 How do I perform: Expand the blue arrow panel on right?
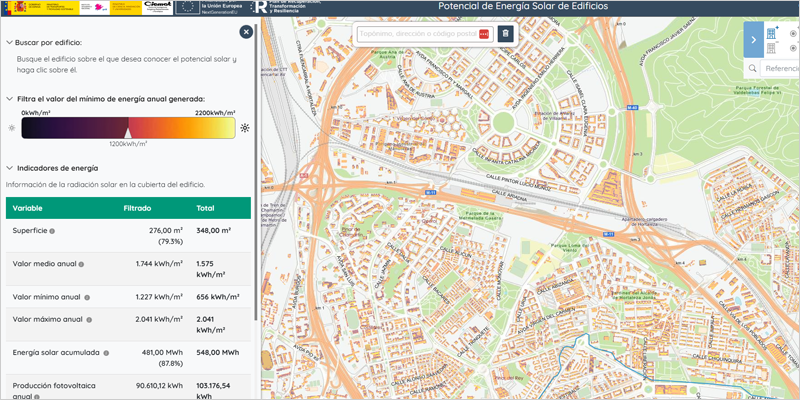tap(752, 39)
